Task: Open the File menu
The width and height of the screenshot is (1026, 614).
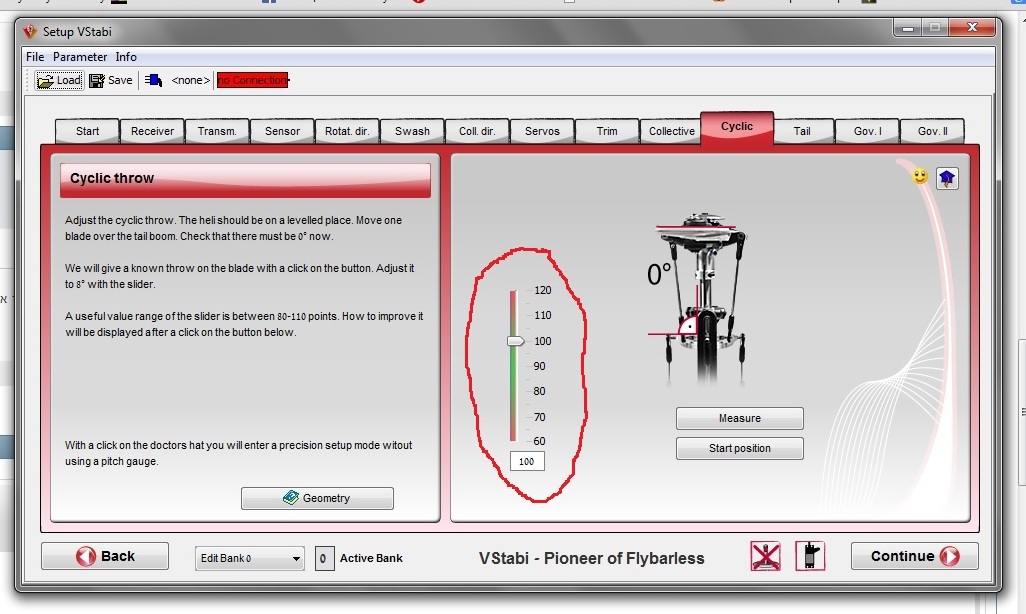Action: (35, 57)
